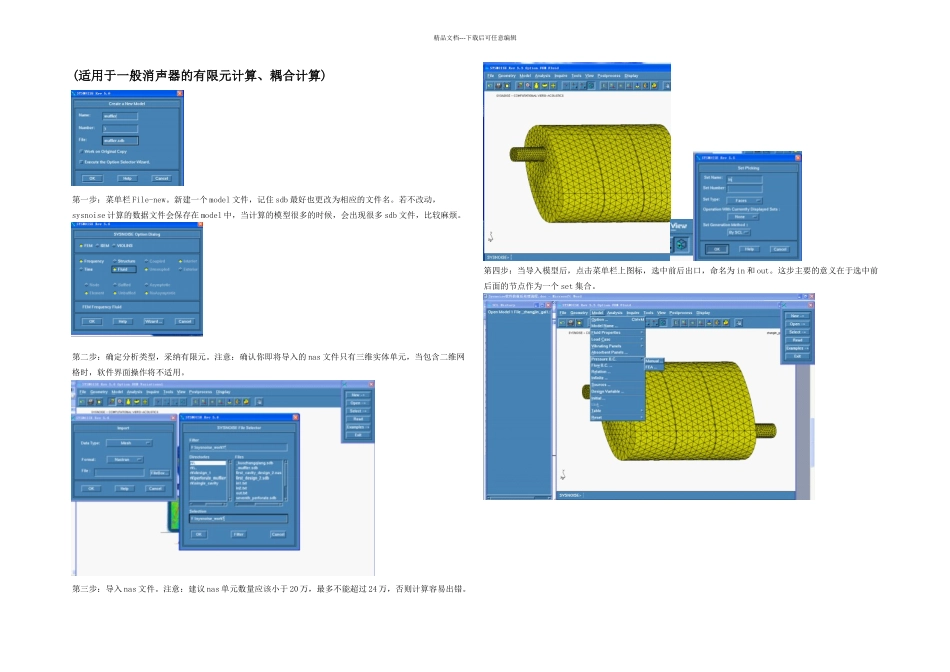Screen dimensions: 950x672
Task: Select the Interior radio option
Action: (x=180, y=261)
